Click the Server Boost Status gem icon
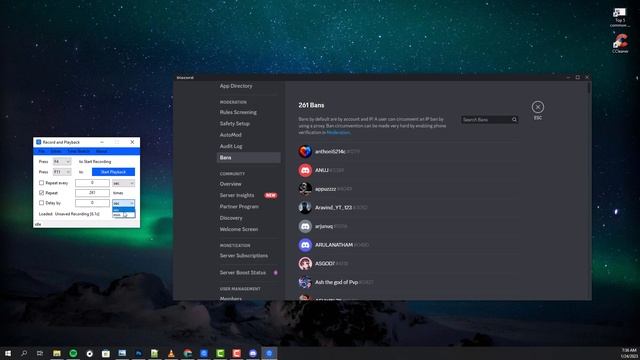Viewport: 640px width, 360px height. (x=276, y=273)
